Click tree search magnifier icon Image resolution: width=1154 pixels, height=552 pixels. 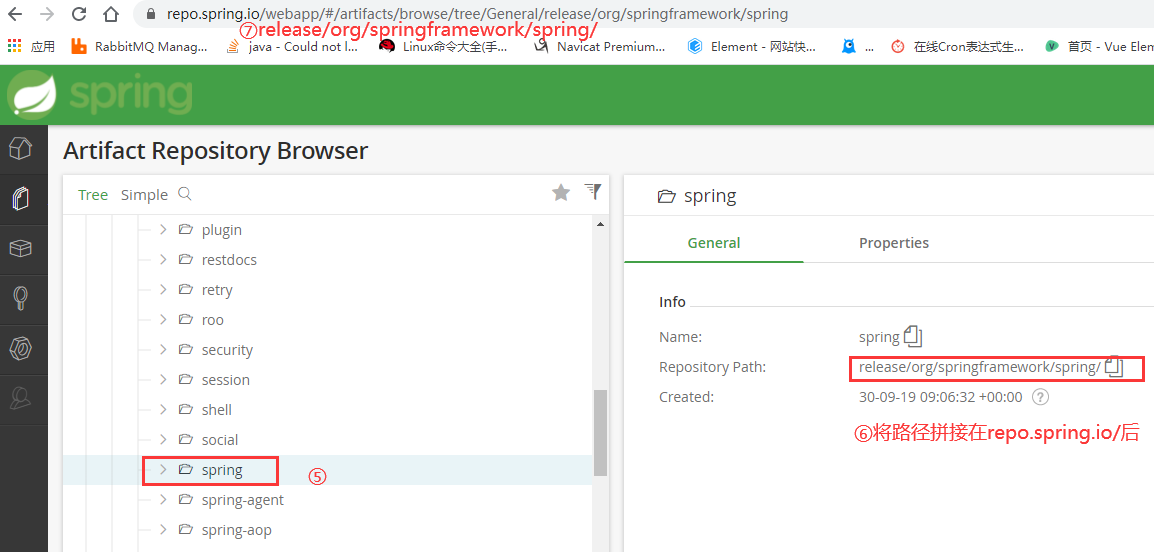(x=185, y=194)
